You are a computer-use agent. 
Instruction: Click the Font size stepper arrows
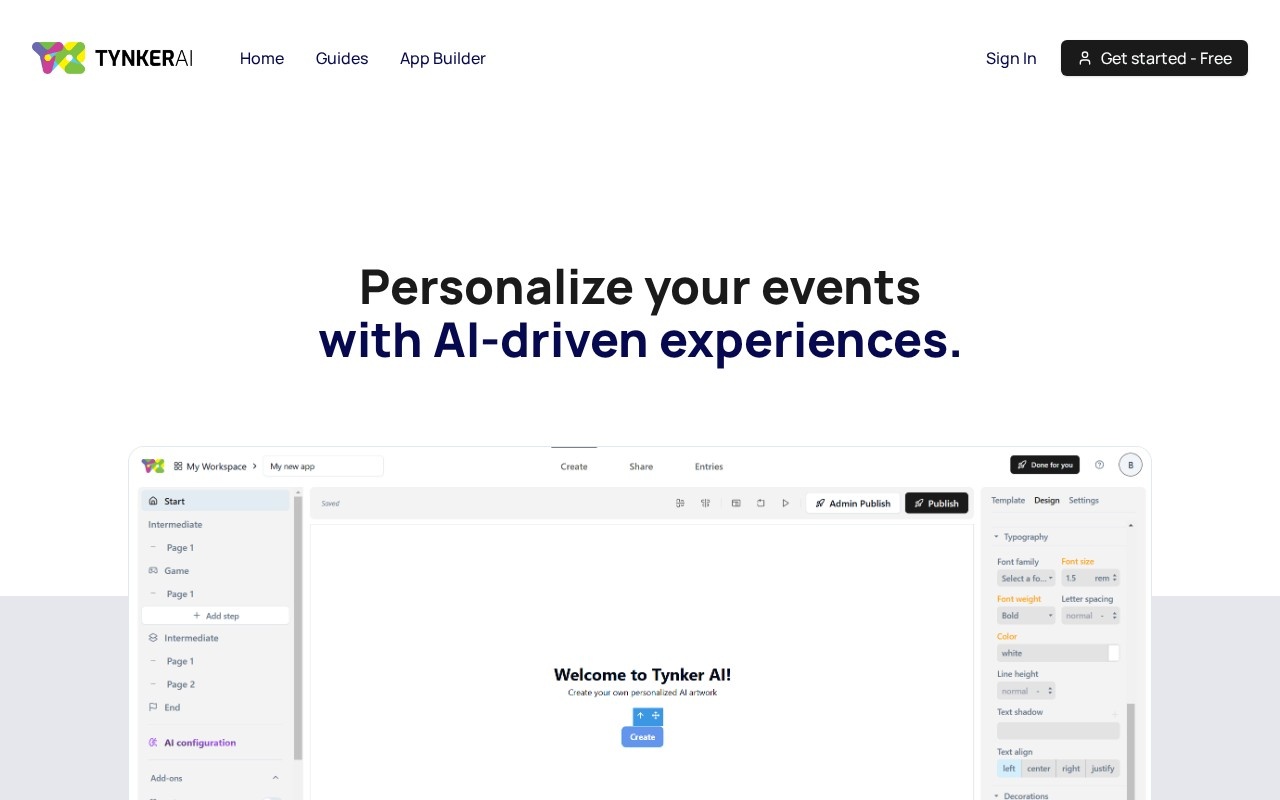(x=1115, y=578)
